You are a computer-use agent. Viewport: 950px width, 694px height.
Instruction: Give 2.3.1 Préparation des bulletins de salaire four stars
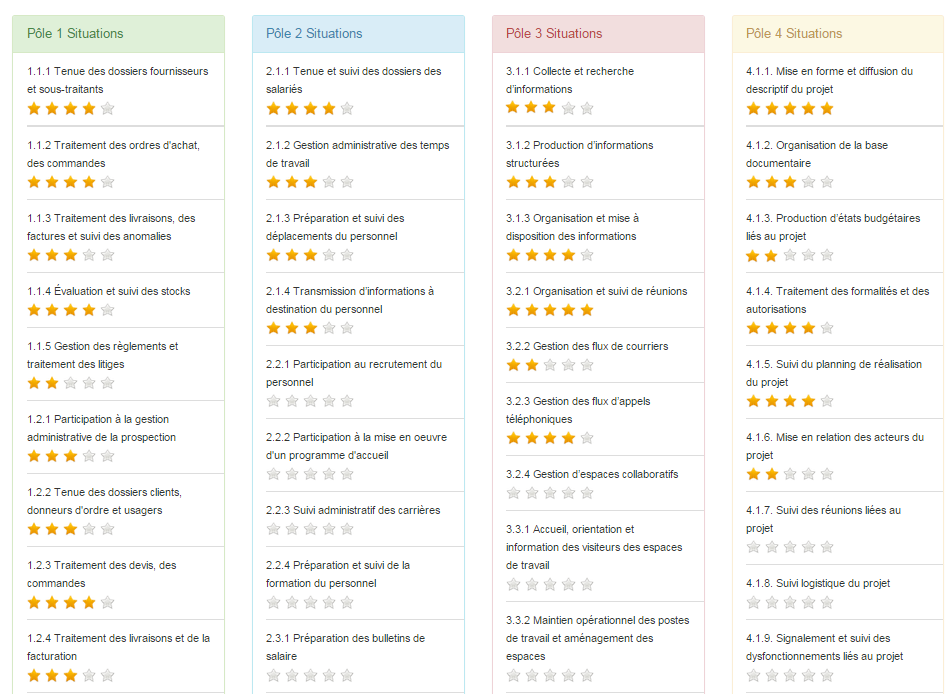pyautogui.click(x=329, y=675)
